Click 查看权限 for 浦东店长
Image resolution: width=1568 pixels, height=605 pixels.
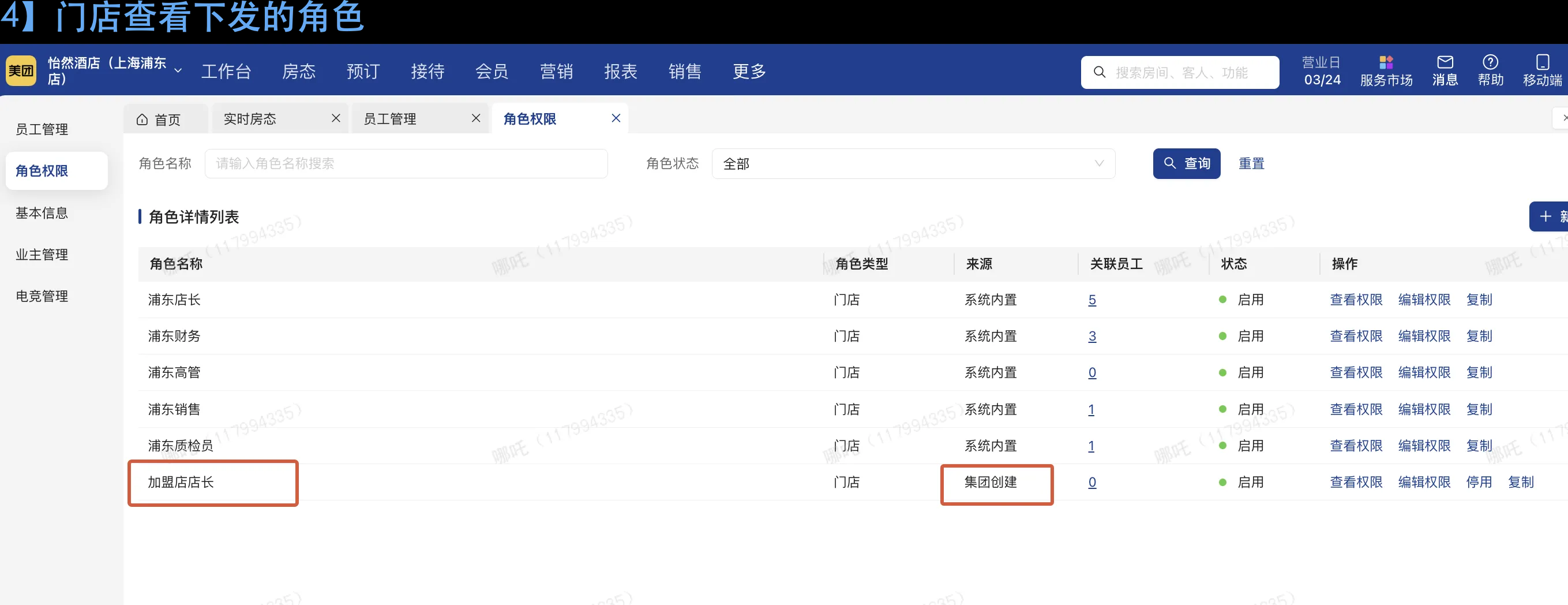(1356, 300)
